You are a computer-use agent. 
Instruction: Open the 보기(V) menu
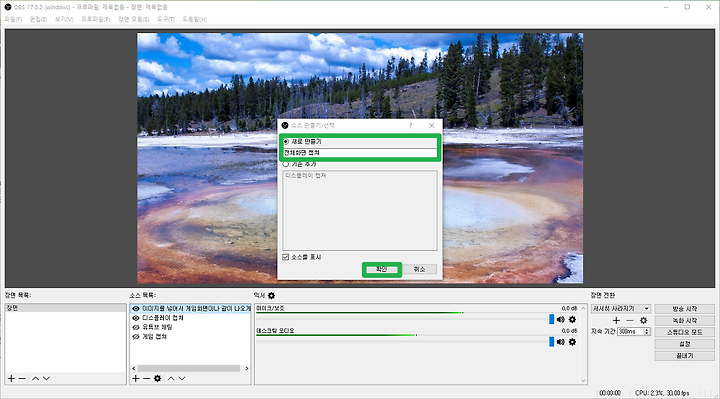pos(64,19)
